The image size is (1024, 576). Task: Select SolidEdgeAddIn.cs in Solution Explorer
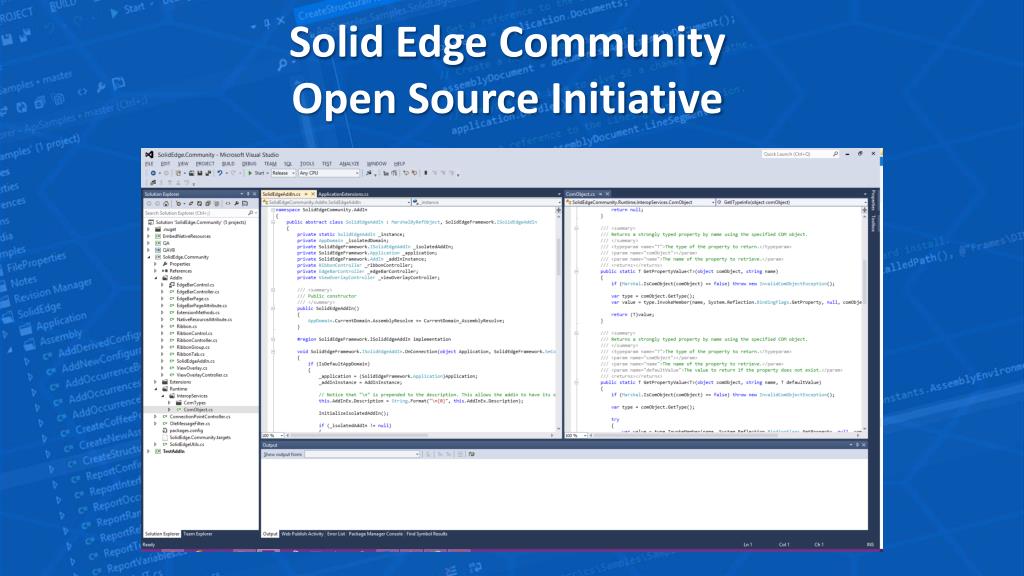(x=195, y=361)
